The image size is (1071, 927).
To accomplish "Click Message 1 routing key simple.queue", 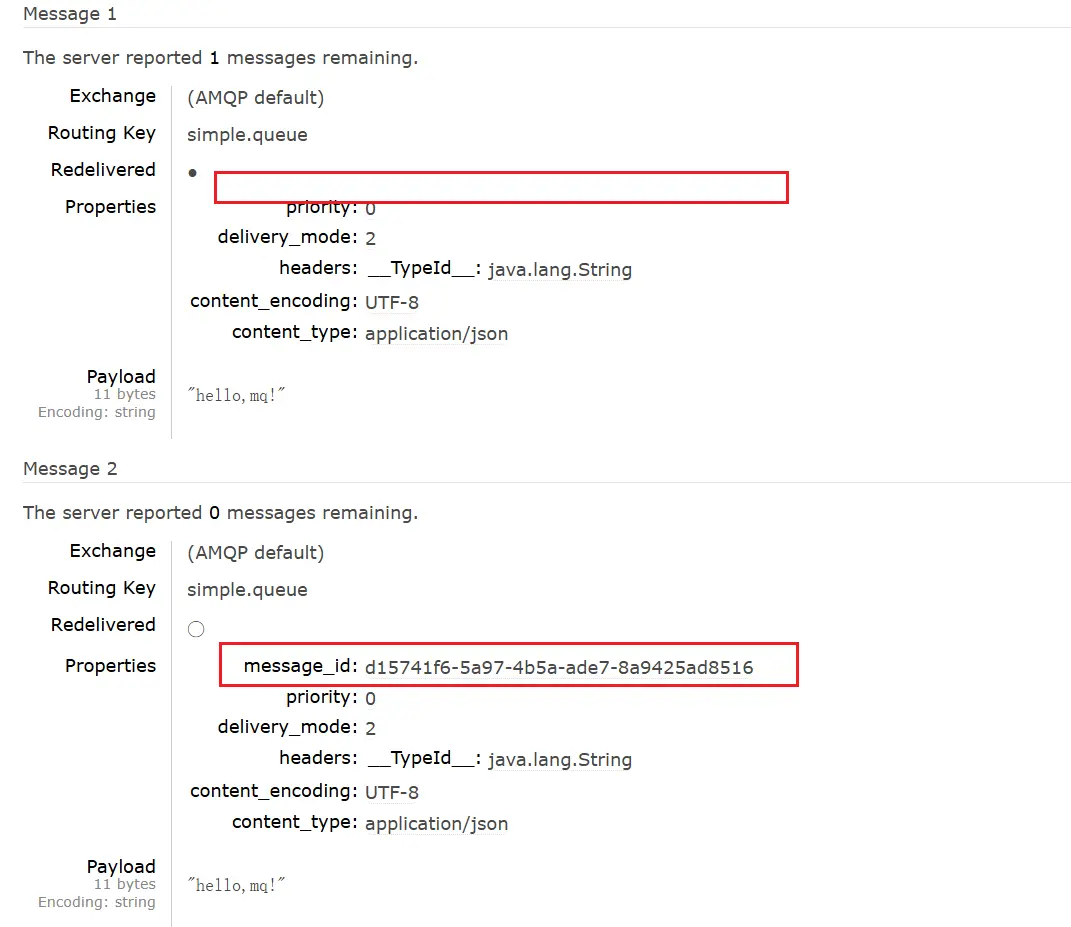I will (x=247, y=135).
